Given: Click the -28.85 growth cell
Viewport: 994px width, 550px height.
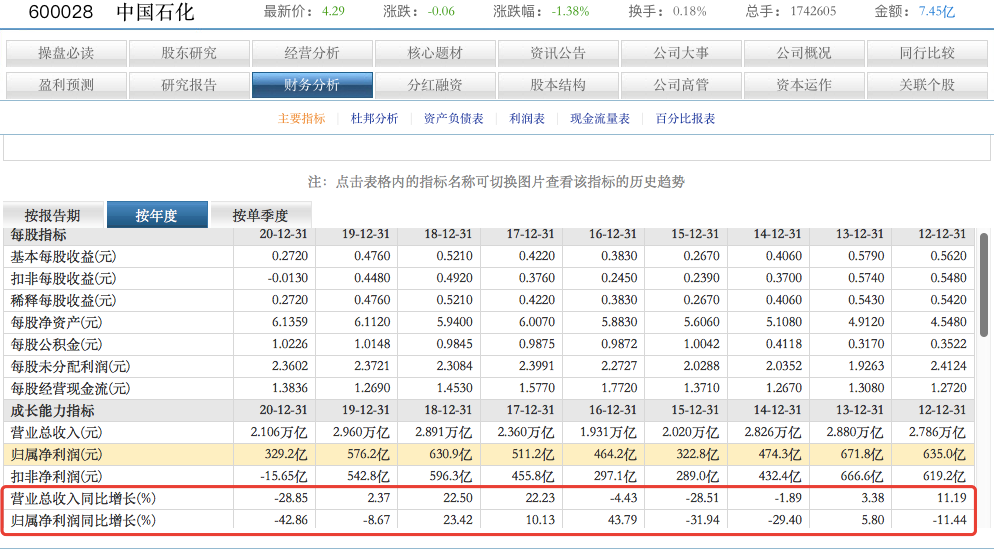Looking at the screenshot, I should point(291,498).
